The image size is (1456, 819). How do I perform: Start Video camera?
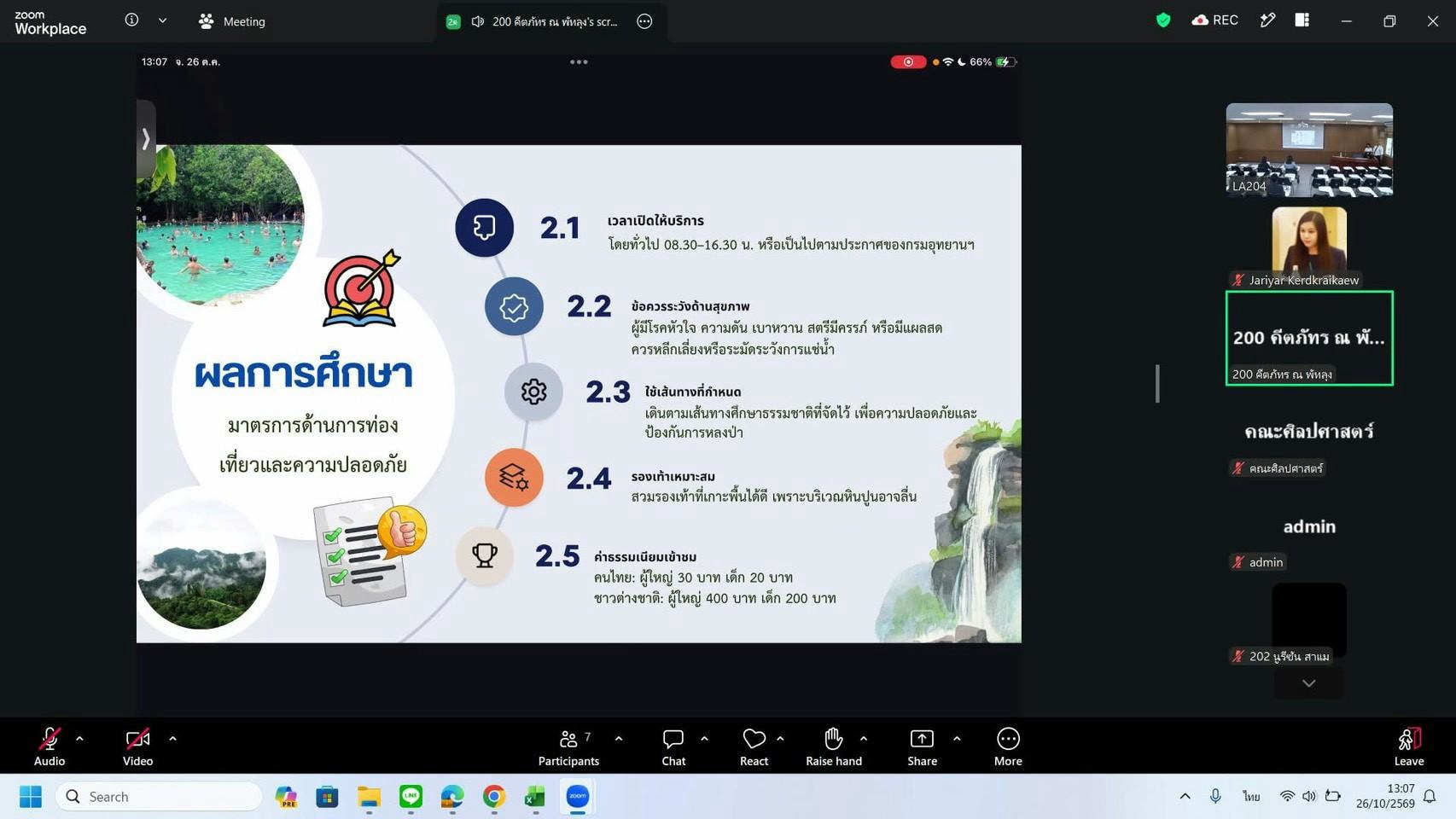coord(137,746)
